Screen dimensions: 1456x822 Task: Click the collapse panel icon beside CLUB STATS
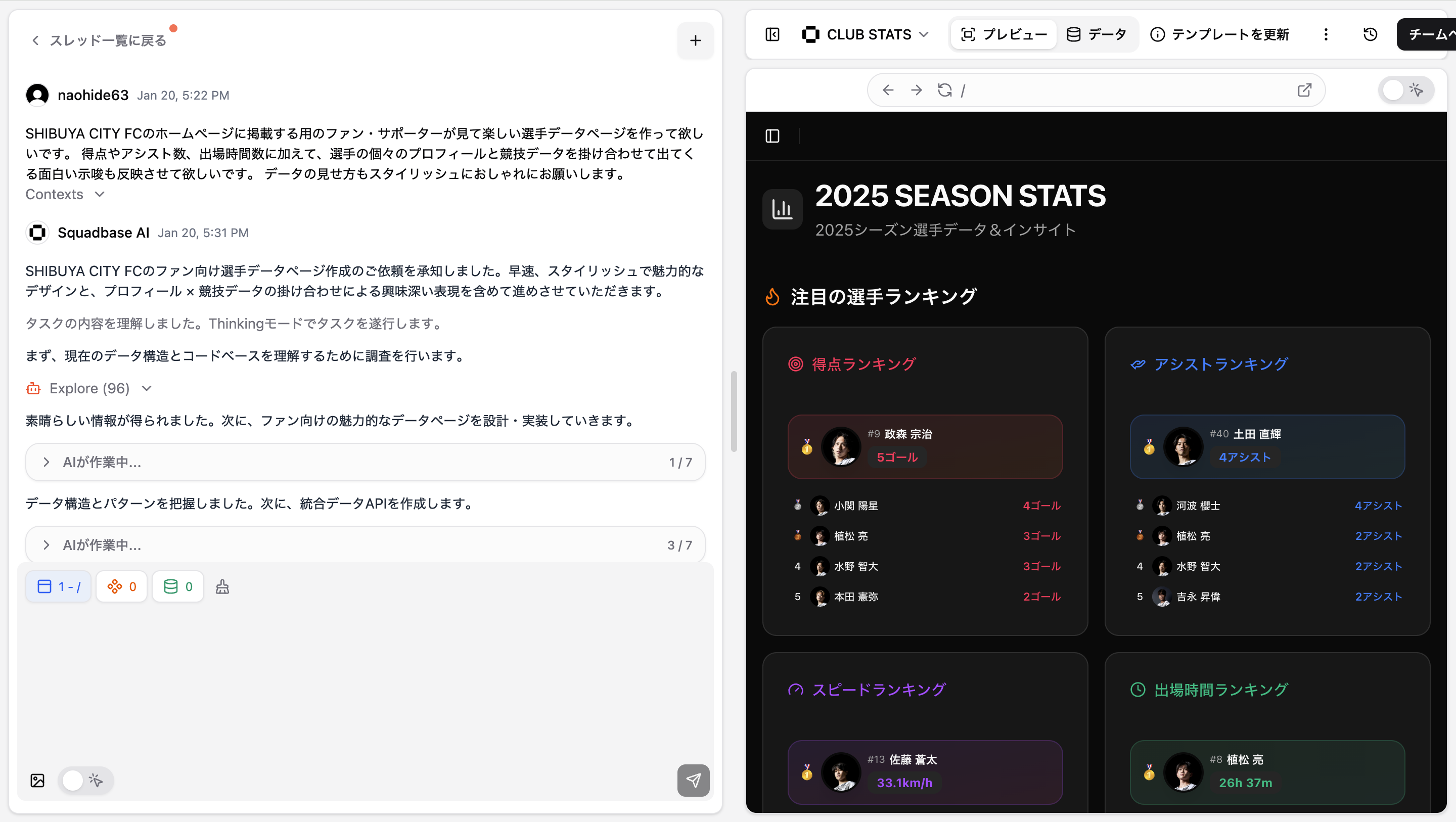(772, 34)
